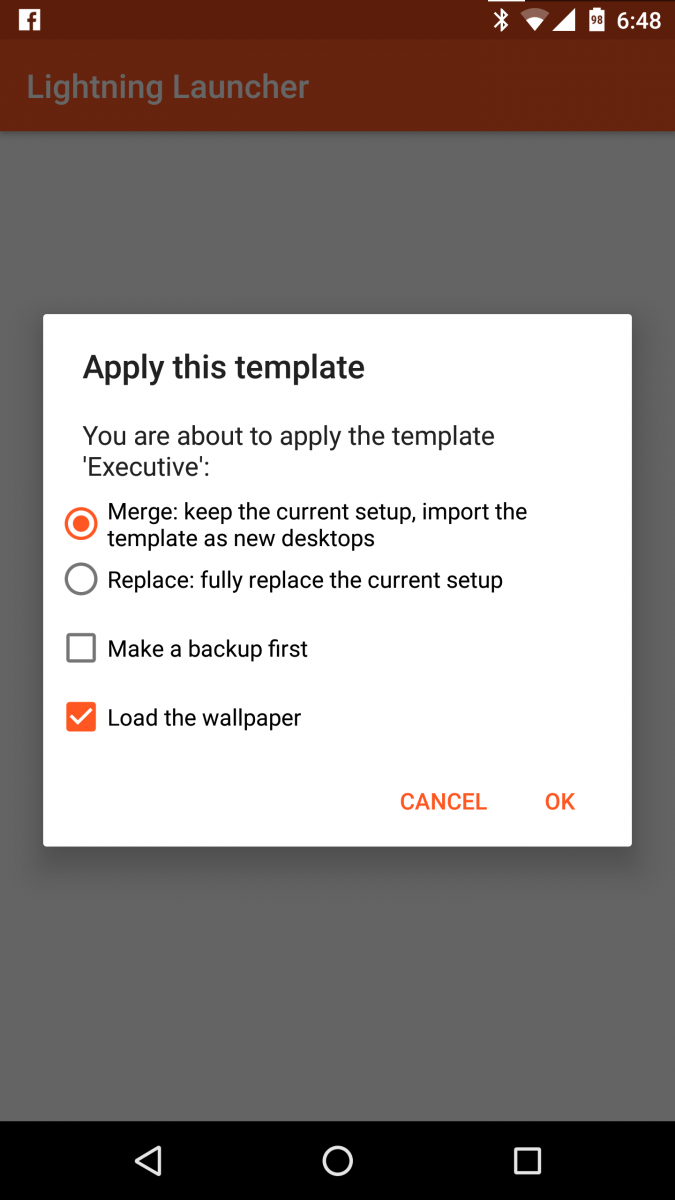
Task: Select the Replace current setup radio option
Action: (x=81, y=580)
